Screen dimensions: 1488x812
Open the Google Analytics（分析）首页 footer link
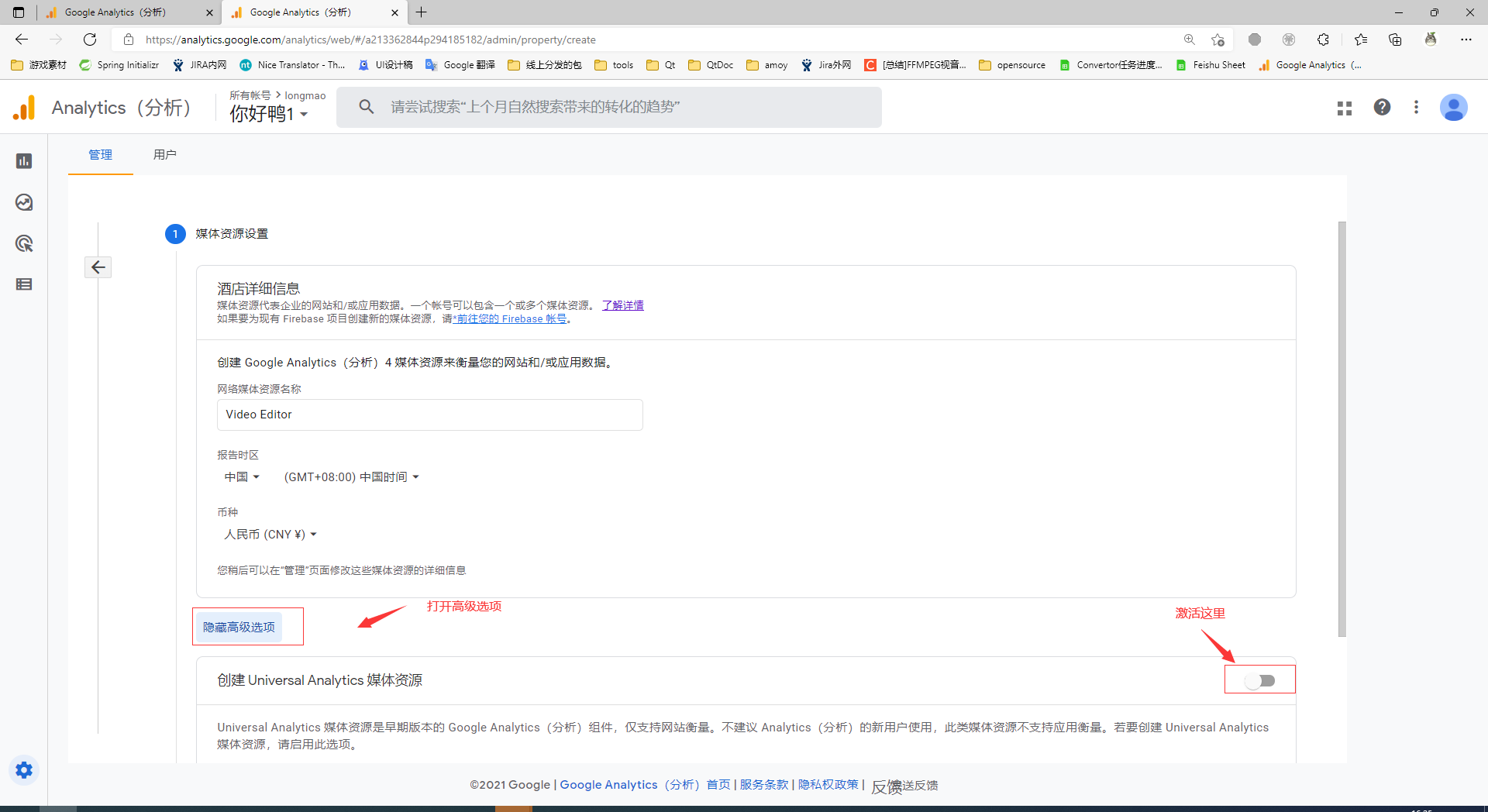pyautogui.click(x=645, y=784)
